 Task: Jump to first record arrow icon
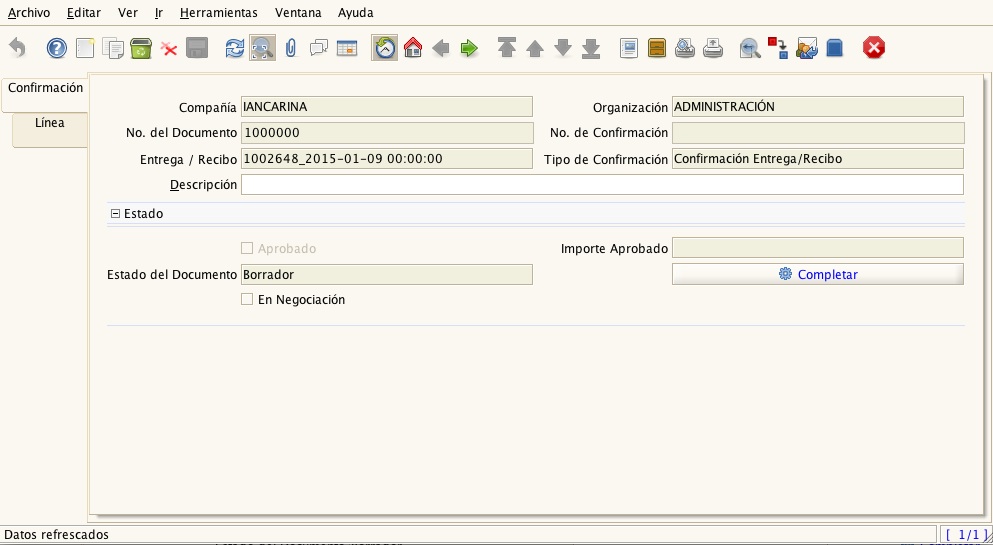(507, 48)
